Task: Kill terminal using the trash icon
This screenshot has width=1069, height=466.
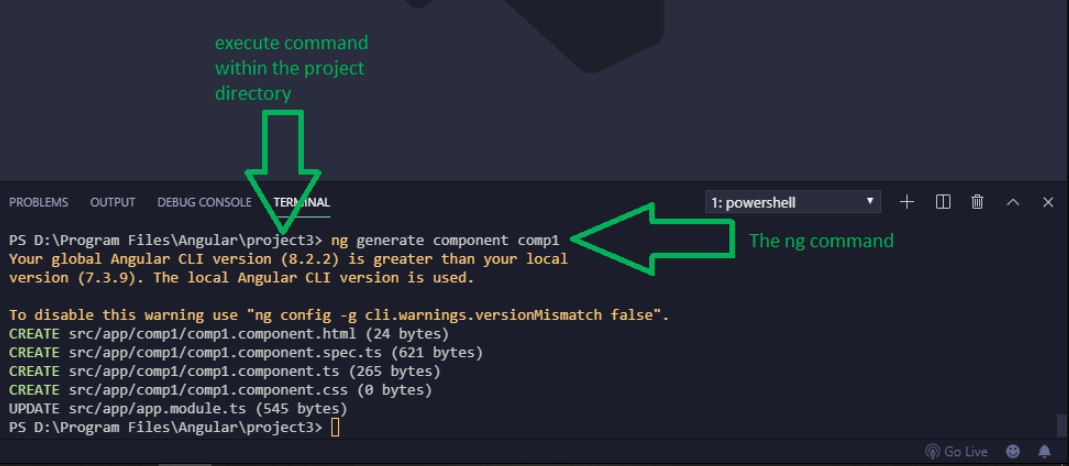Action: coord(978,202)
